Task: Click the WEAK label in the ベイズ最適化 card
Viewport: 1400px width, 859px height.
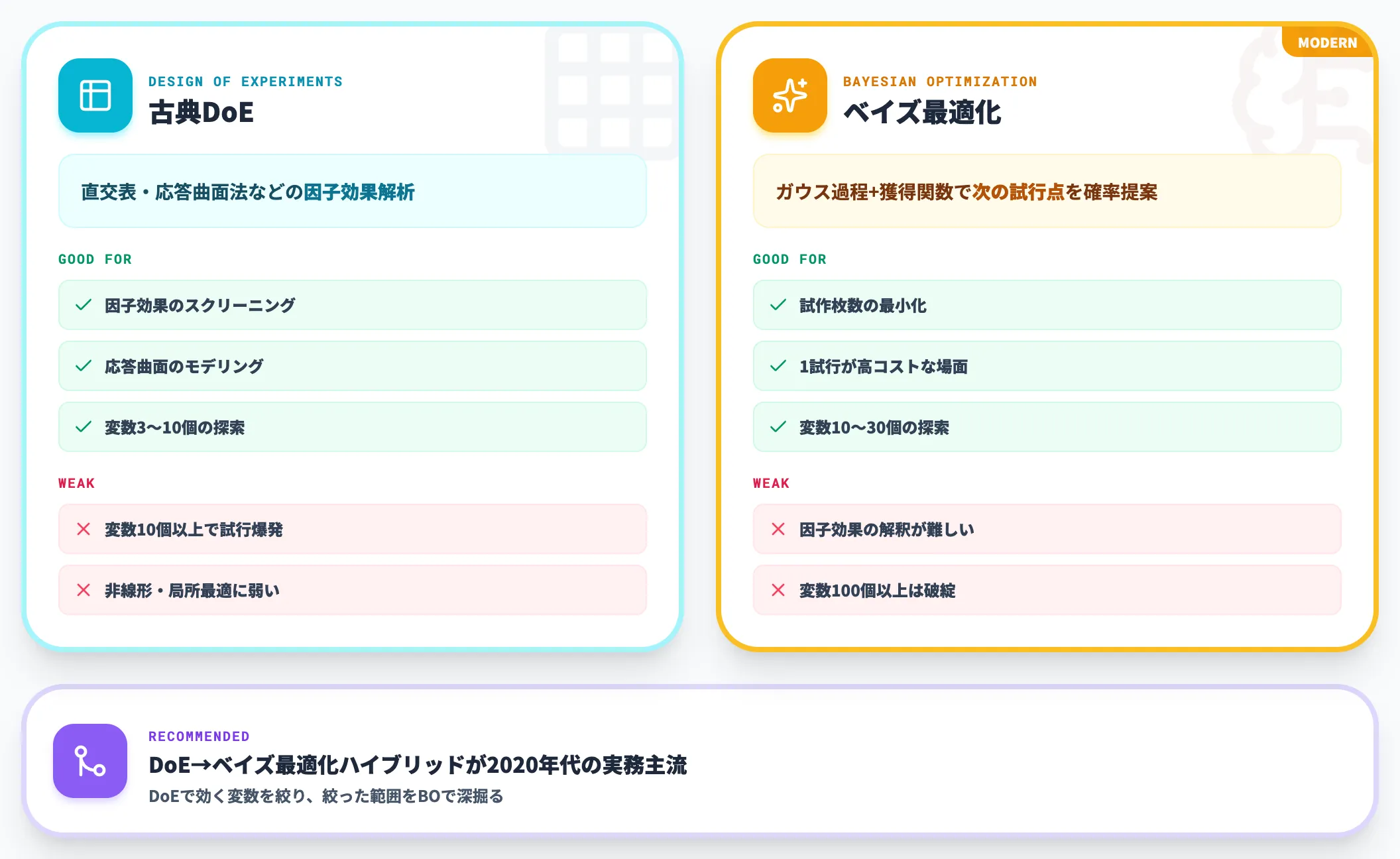Action: tap(771, 483)
